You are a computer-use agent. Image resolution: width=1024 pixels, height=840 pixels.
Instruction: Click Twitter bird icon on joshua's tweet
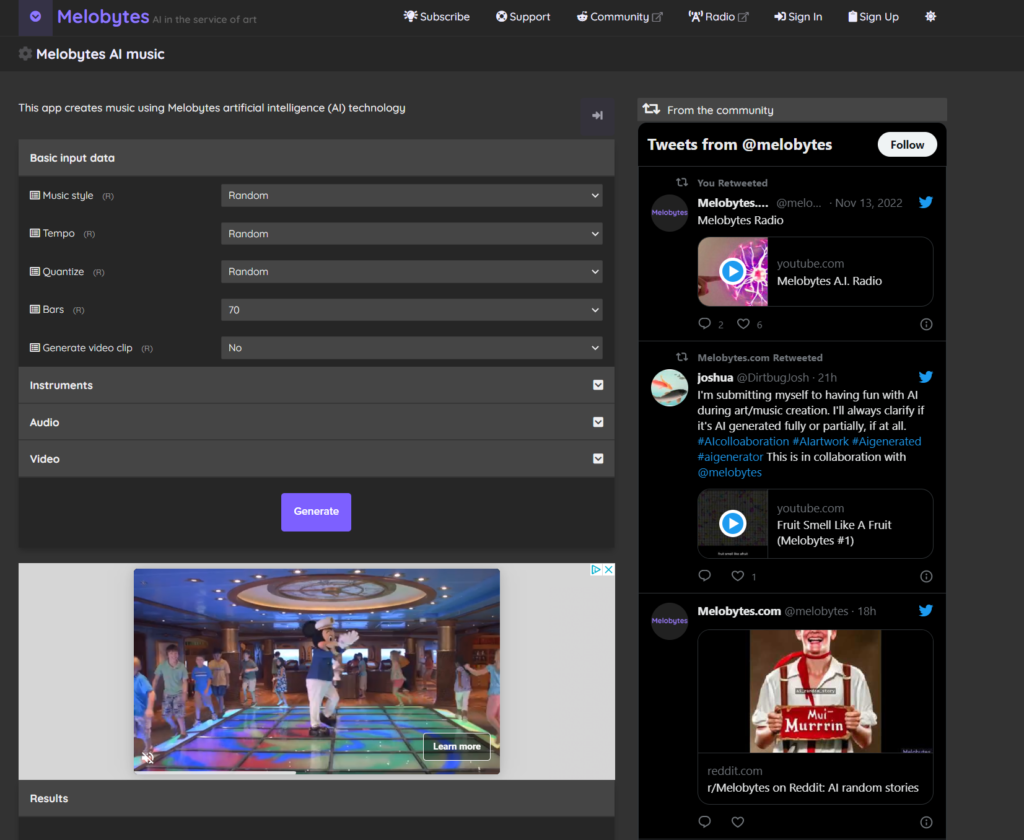click(925, 377)
